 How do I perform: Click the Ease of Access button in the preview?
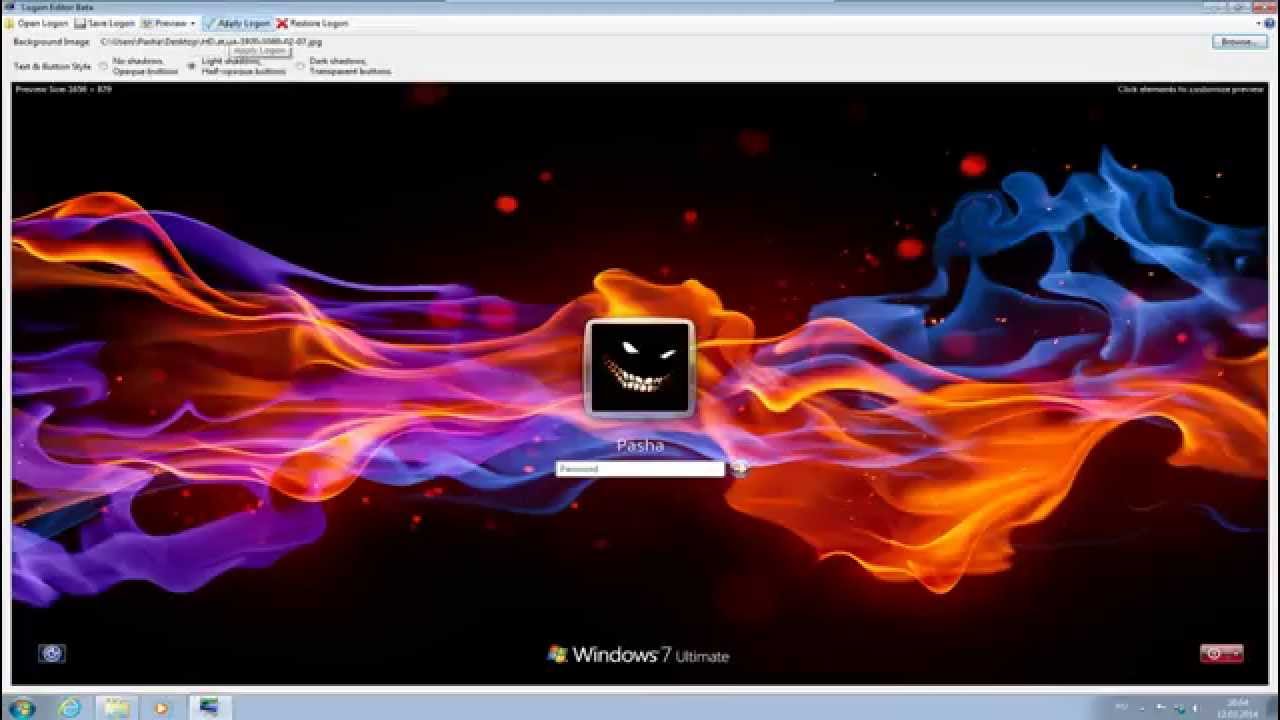pyautogui.click(x=52, y=653)
